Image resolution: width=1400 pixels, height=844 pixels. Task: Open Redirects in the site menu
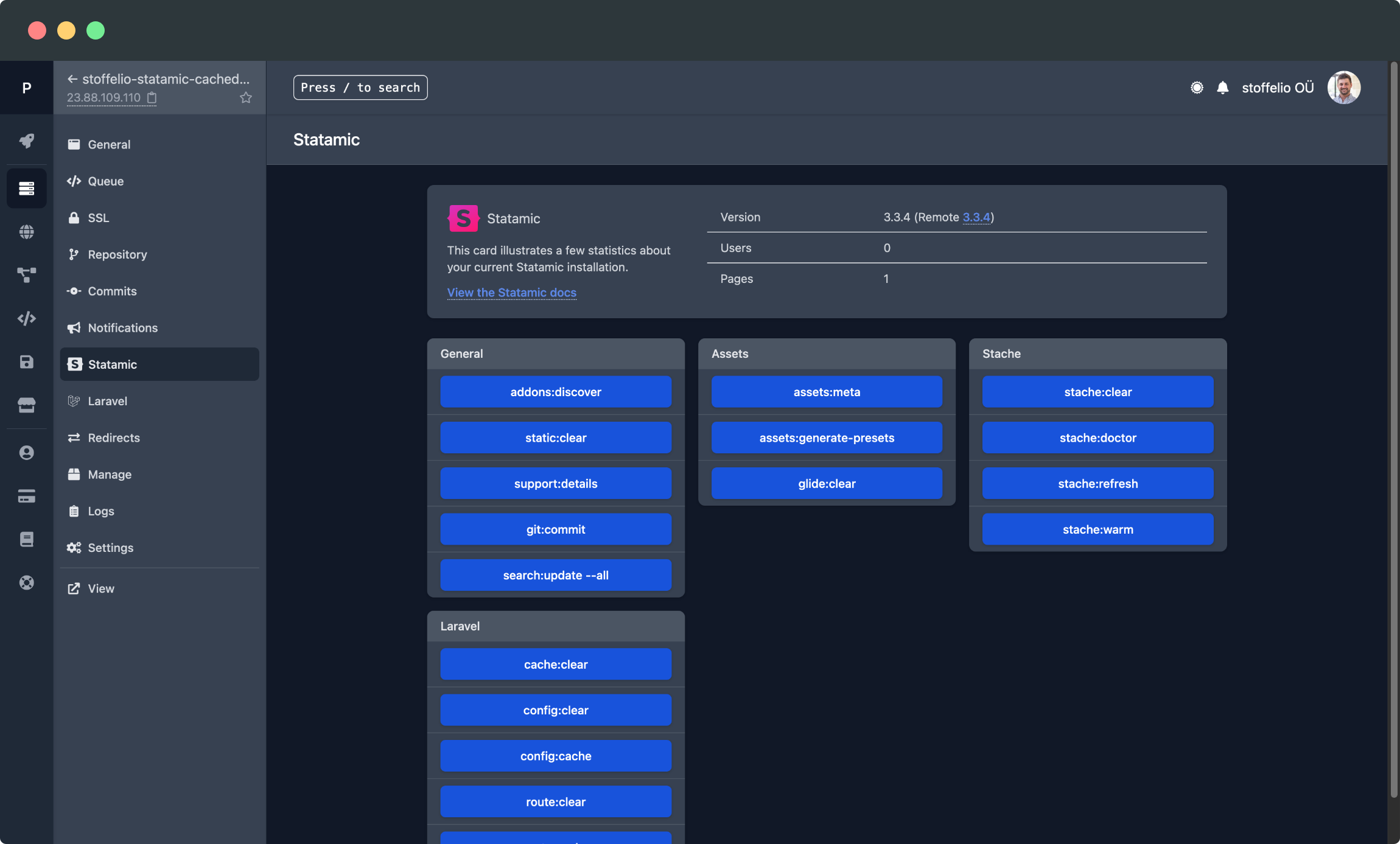pos(159,438)
